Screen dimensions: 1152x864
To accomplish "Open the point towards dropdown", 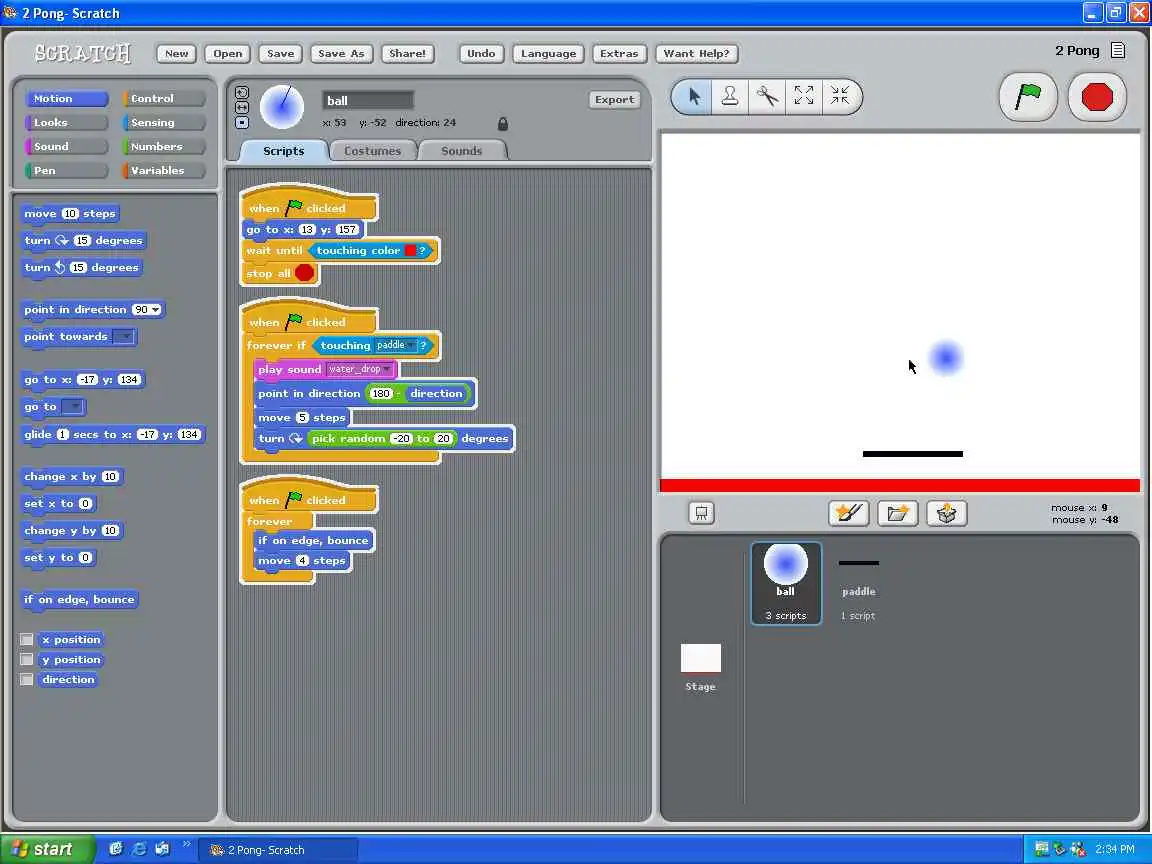I will (125, 336).
